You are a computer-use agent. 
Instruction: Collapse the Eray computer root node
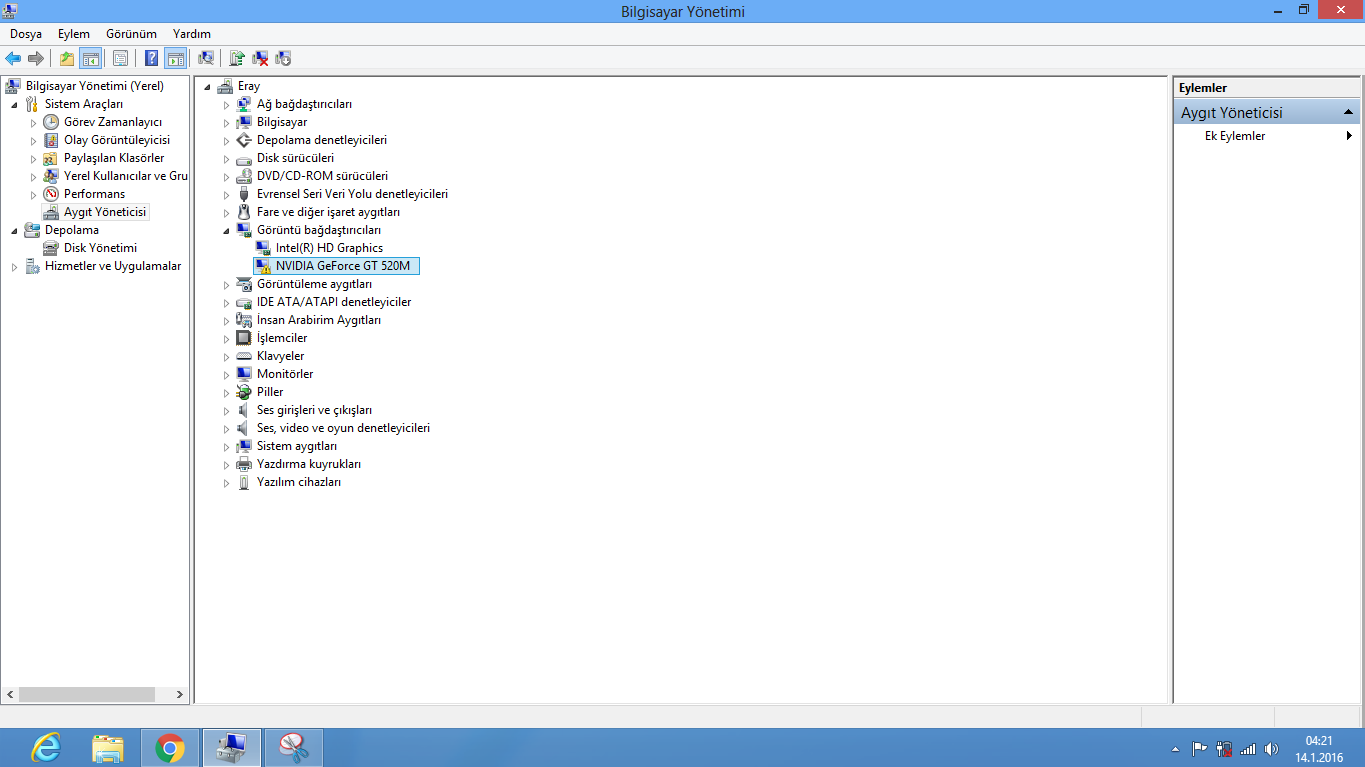tap(207, 87)
